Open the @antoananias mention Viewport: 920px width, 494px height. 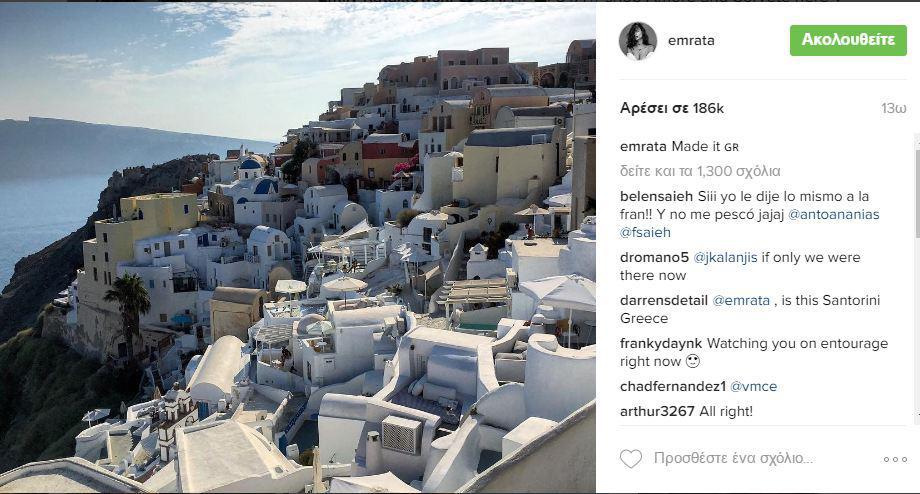(x=833, y=215)
